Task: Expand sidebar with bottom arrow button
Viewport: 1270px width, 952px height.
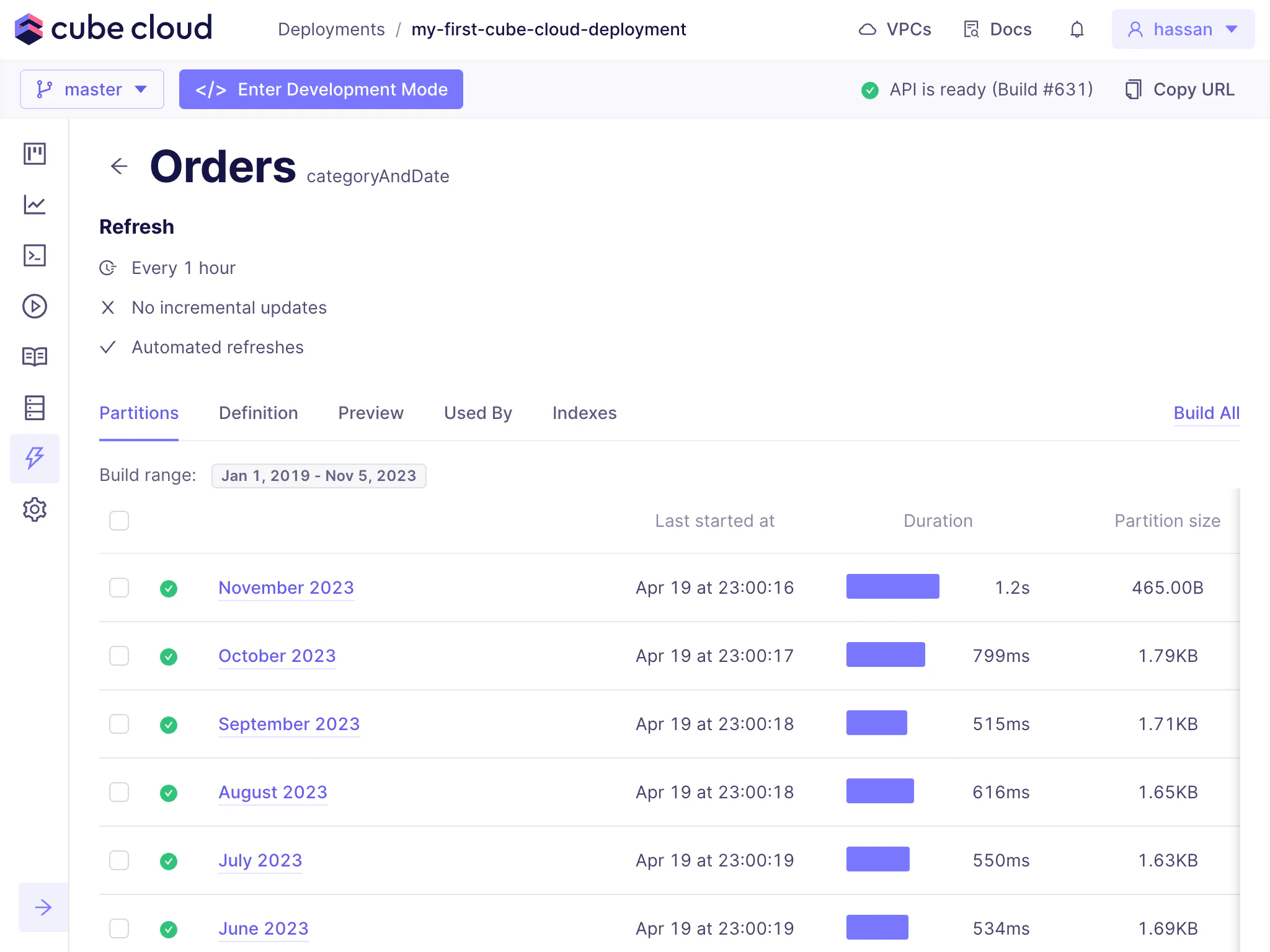Action: [x=43, y=907]
